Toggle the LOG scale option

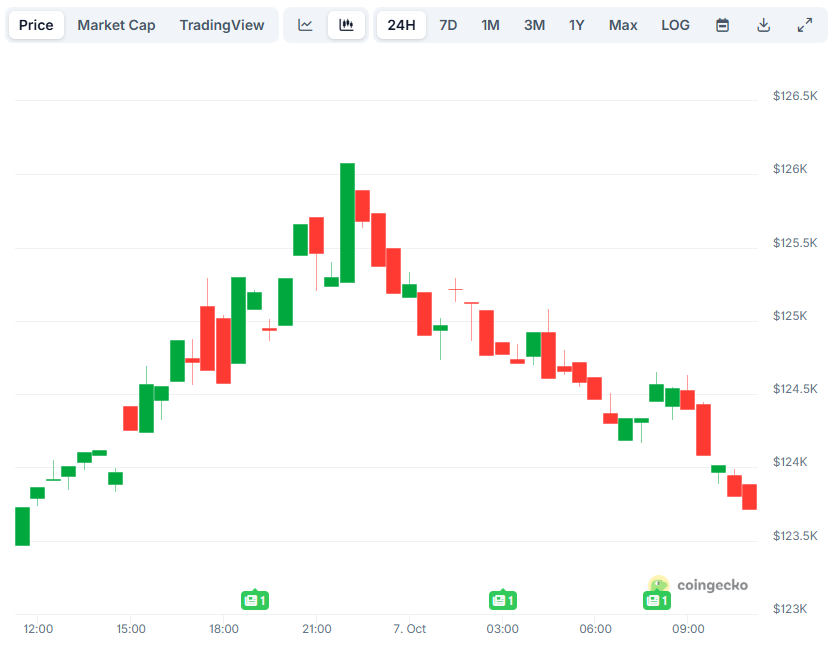point(675,25)
